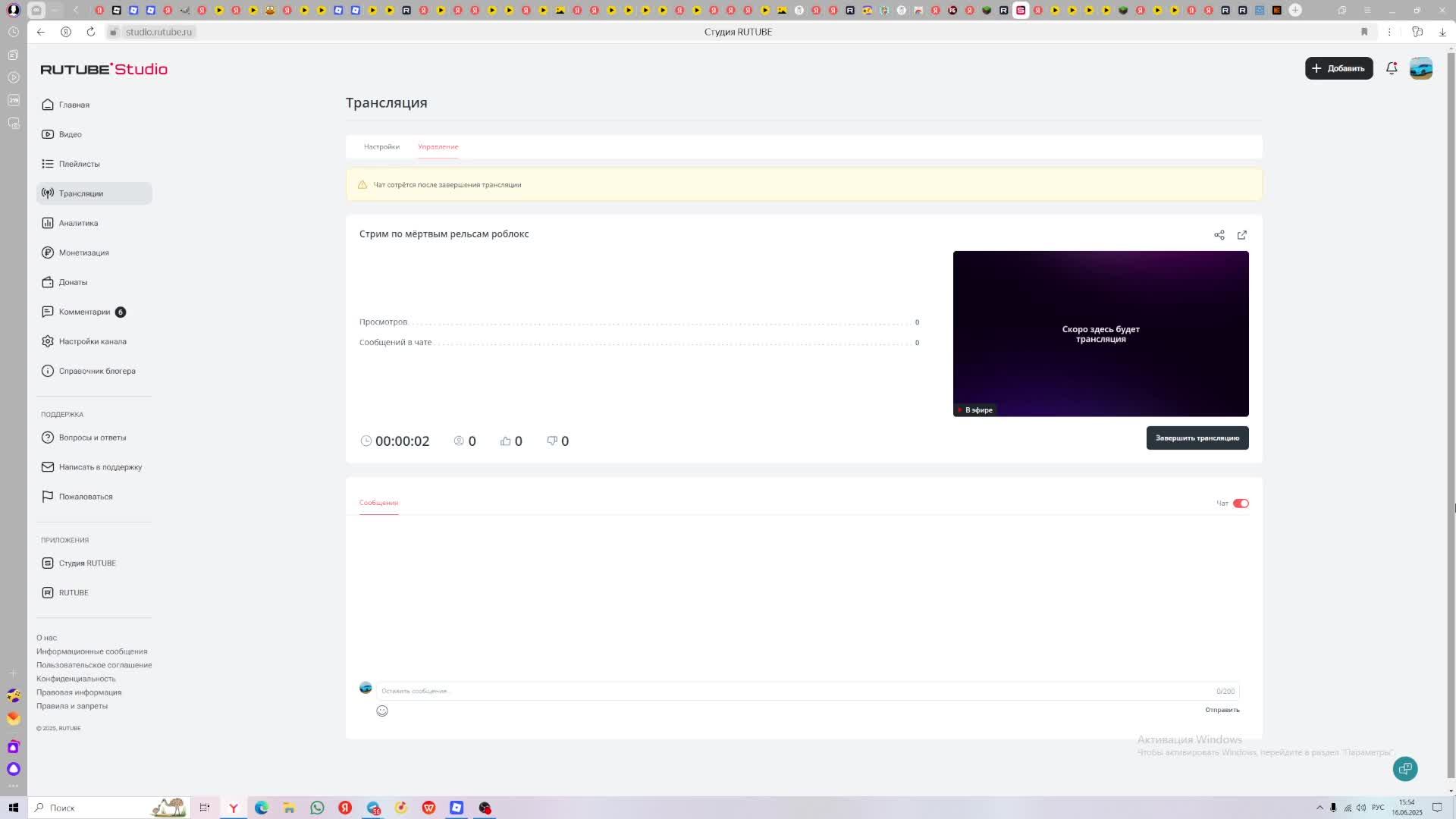Click the browser bookmark icon

[x=1364, y=32]
